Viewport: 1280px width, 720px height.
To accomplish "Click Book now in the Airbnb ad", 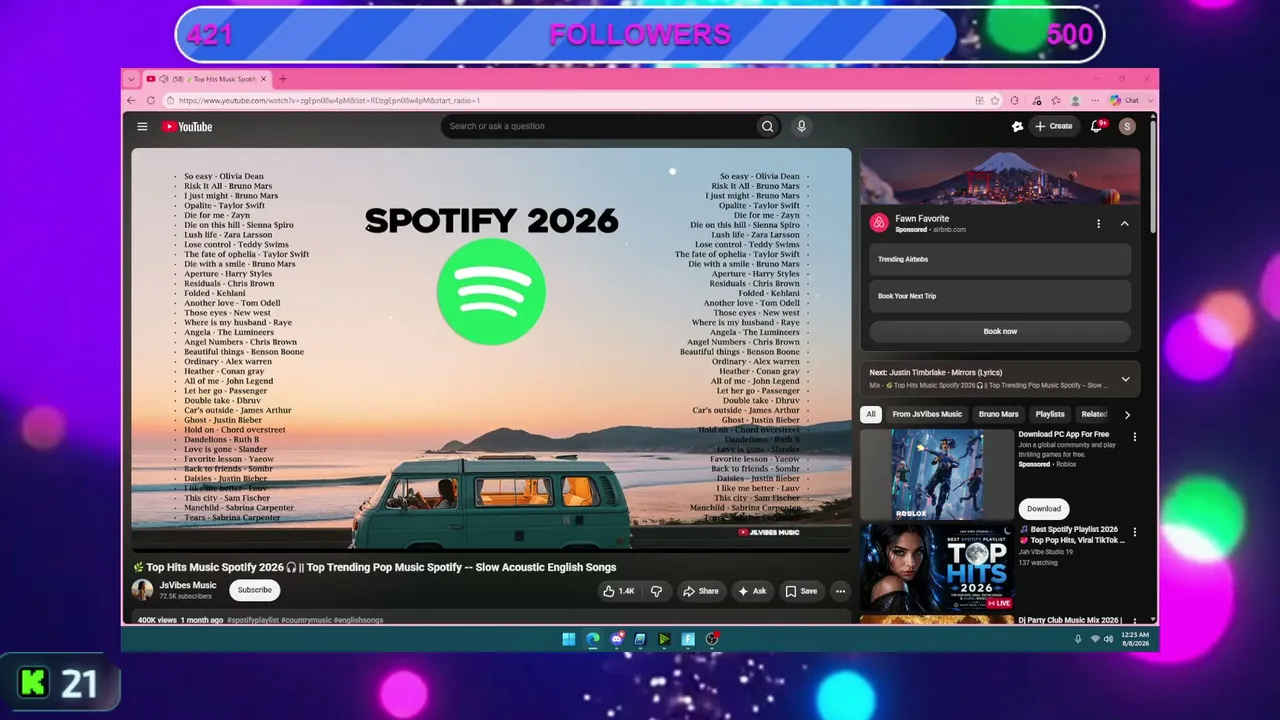I will pos(1000,331).
